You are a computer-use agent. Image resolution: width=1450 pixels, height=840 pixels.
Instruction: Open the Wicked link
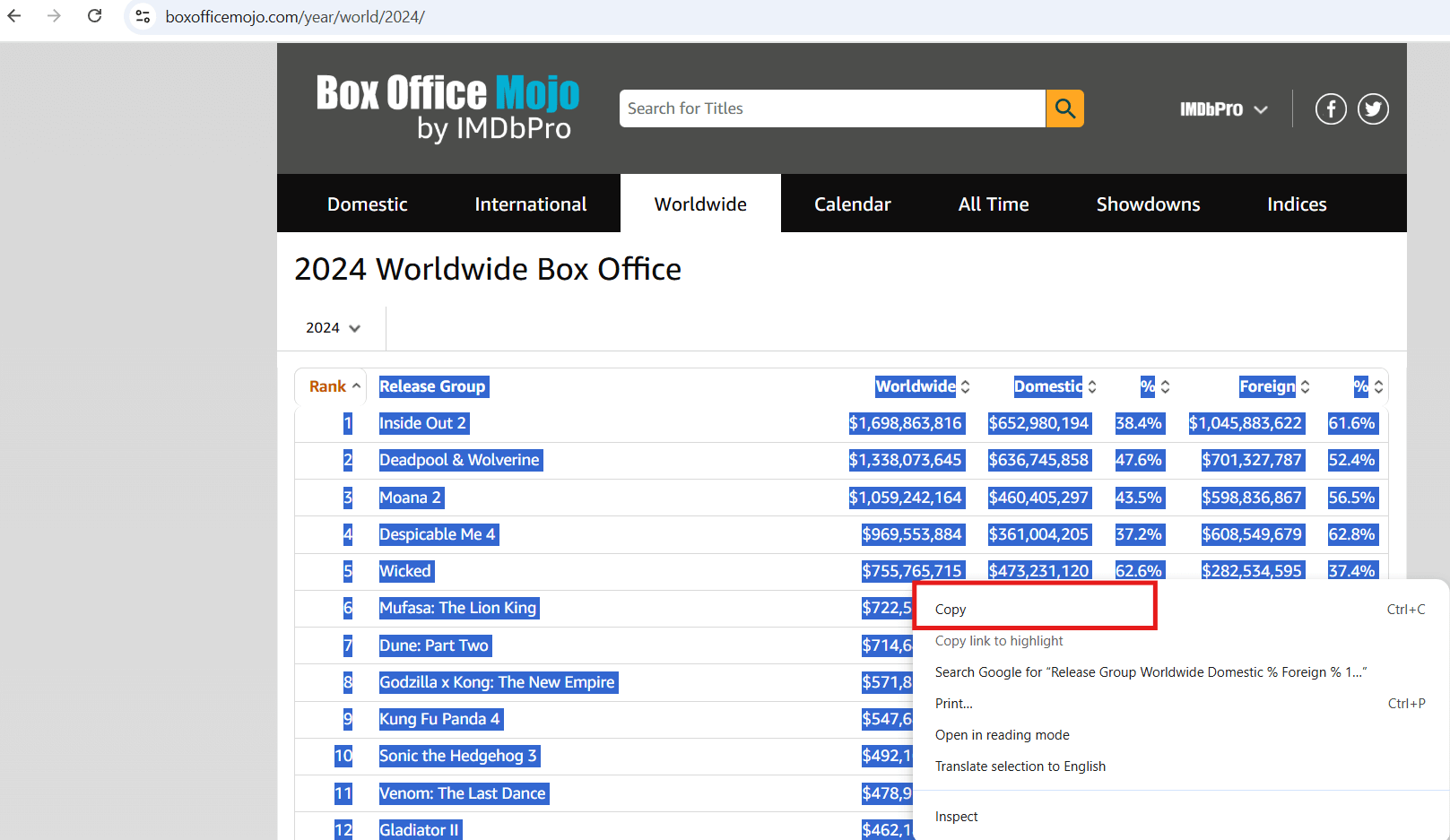[x=405, y=571]
